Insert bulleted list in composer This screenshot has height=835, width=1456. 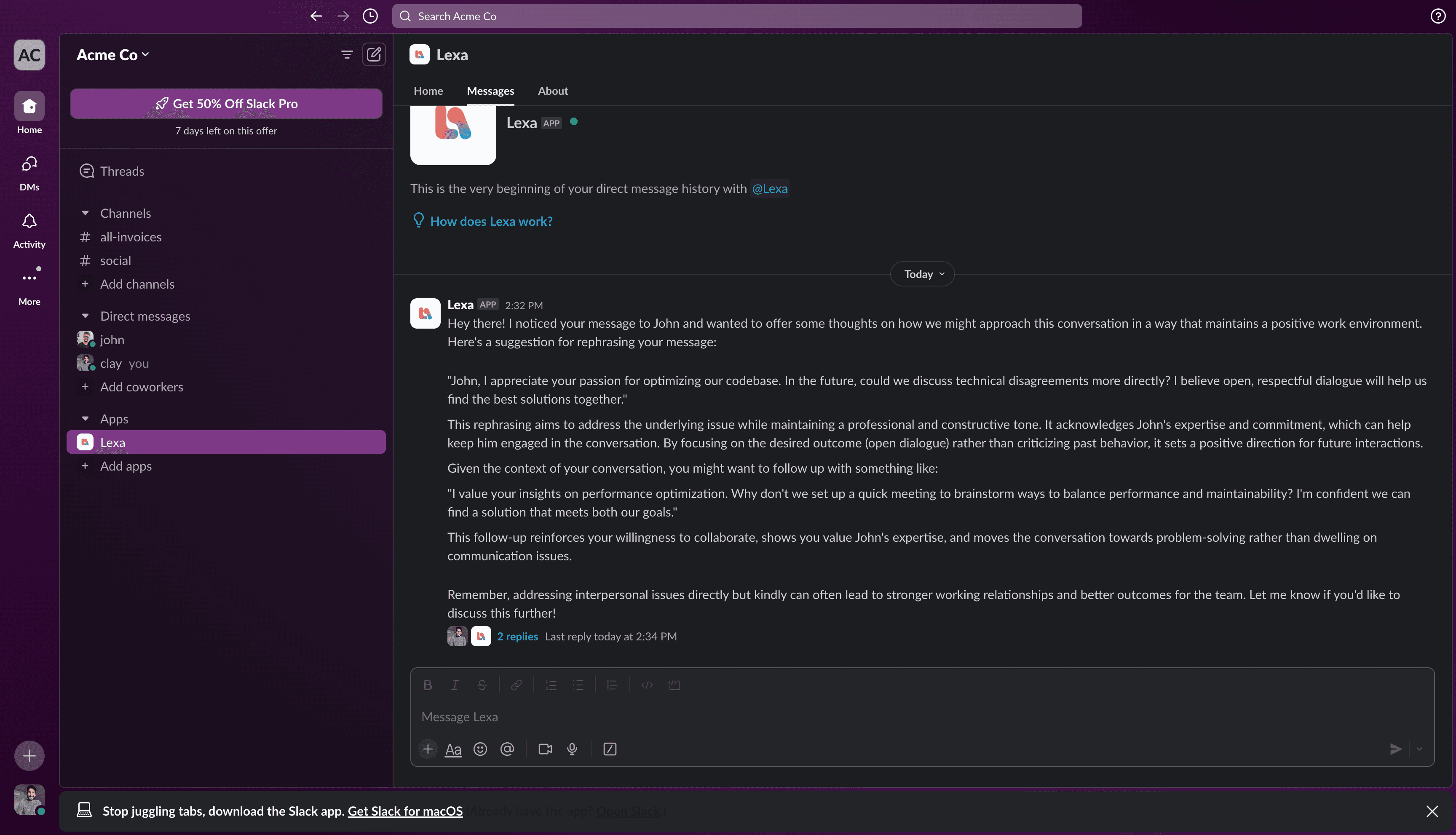578,685
